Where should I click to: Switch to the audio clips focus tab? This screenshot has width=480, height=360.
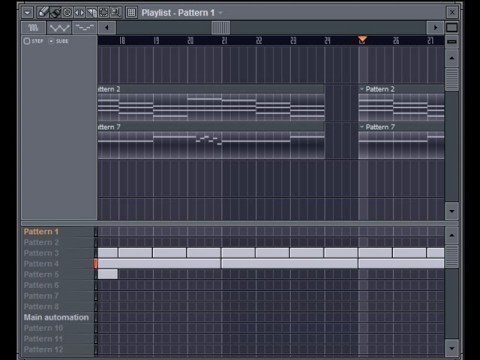(x=33, y=28)
